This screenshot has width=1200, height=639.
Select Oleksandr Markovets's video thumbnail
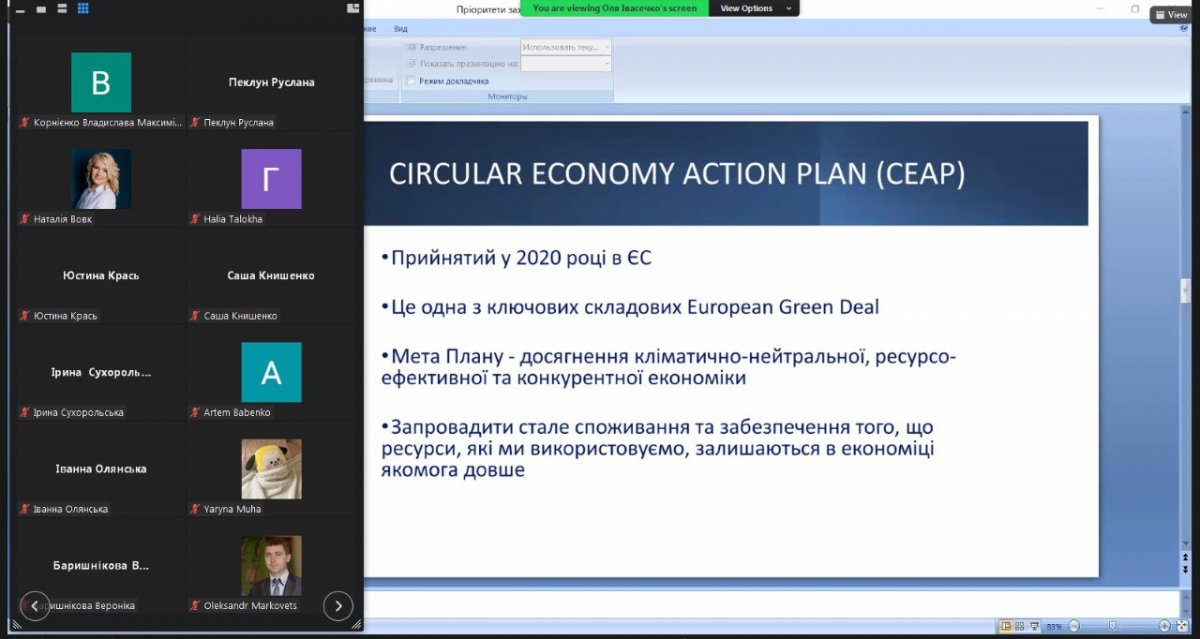(271, 566)
